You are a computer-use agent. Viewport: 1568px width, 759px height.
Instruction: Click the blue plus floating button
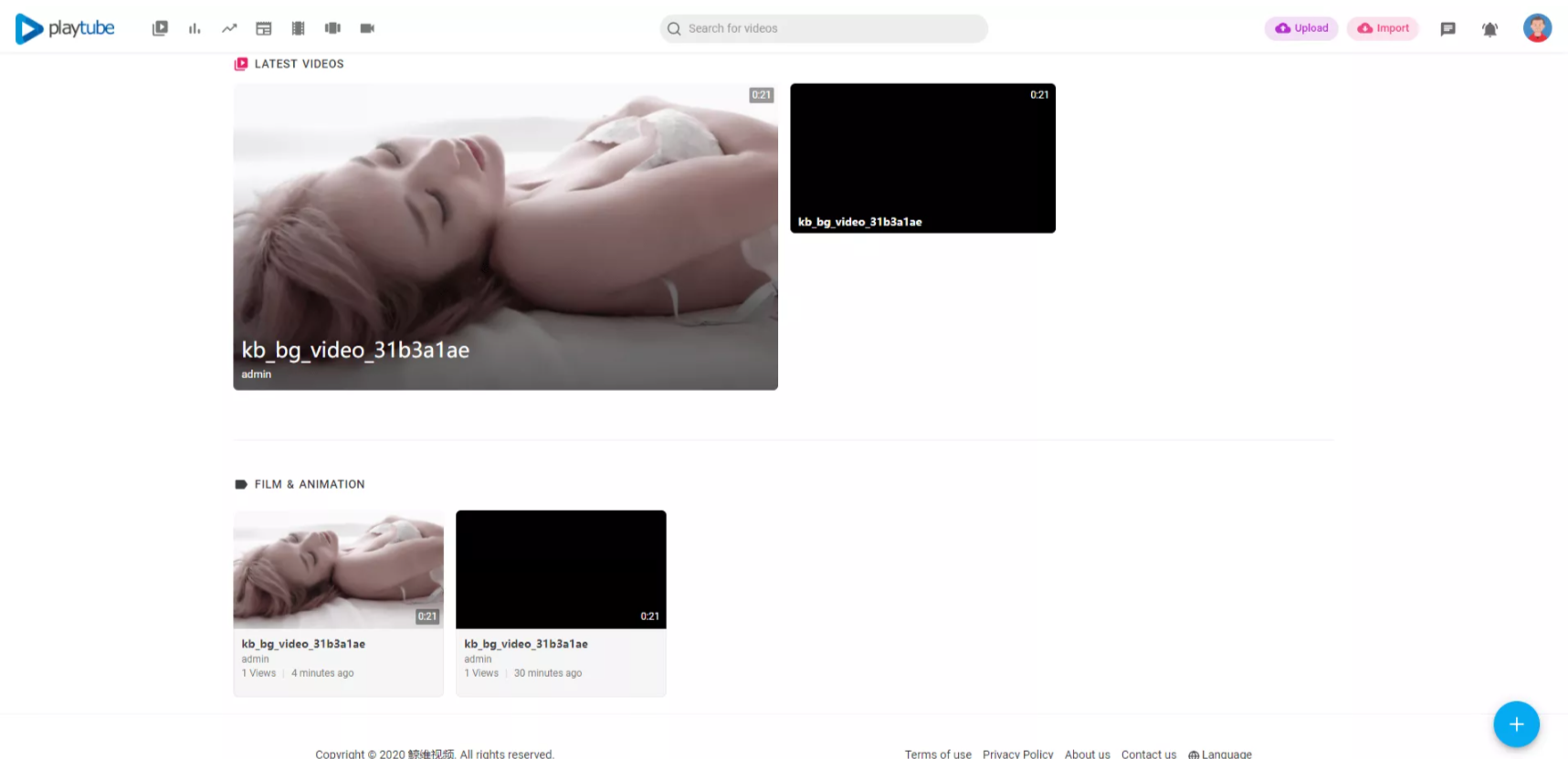click(x=1516, y=724)
